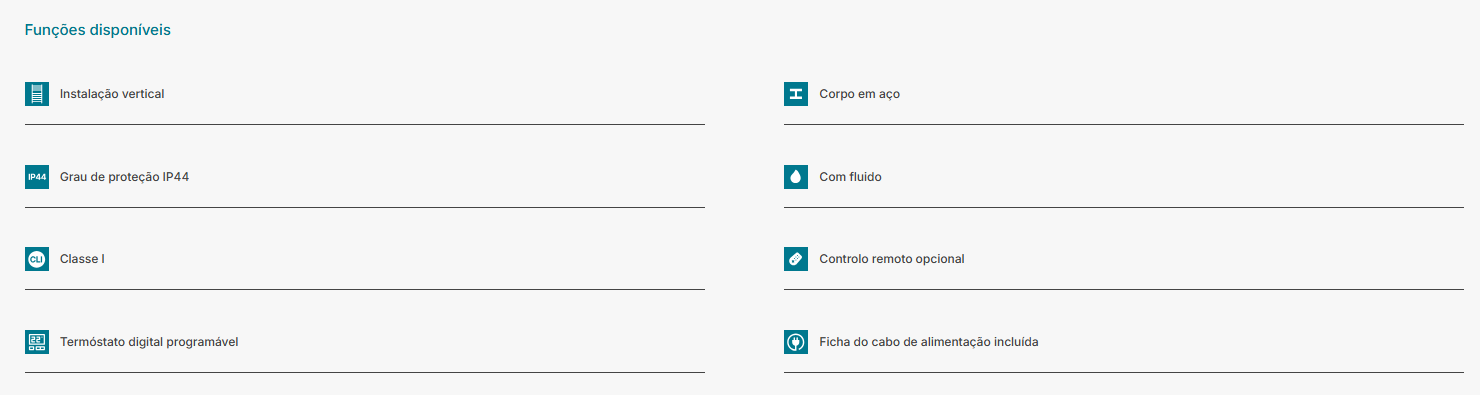This screenshot has height=395, width=1480.
Task: Click the steel body beam icon
Action: (x=796, y=94)
